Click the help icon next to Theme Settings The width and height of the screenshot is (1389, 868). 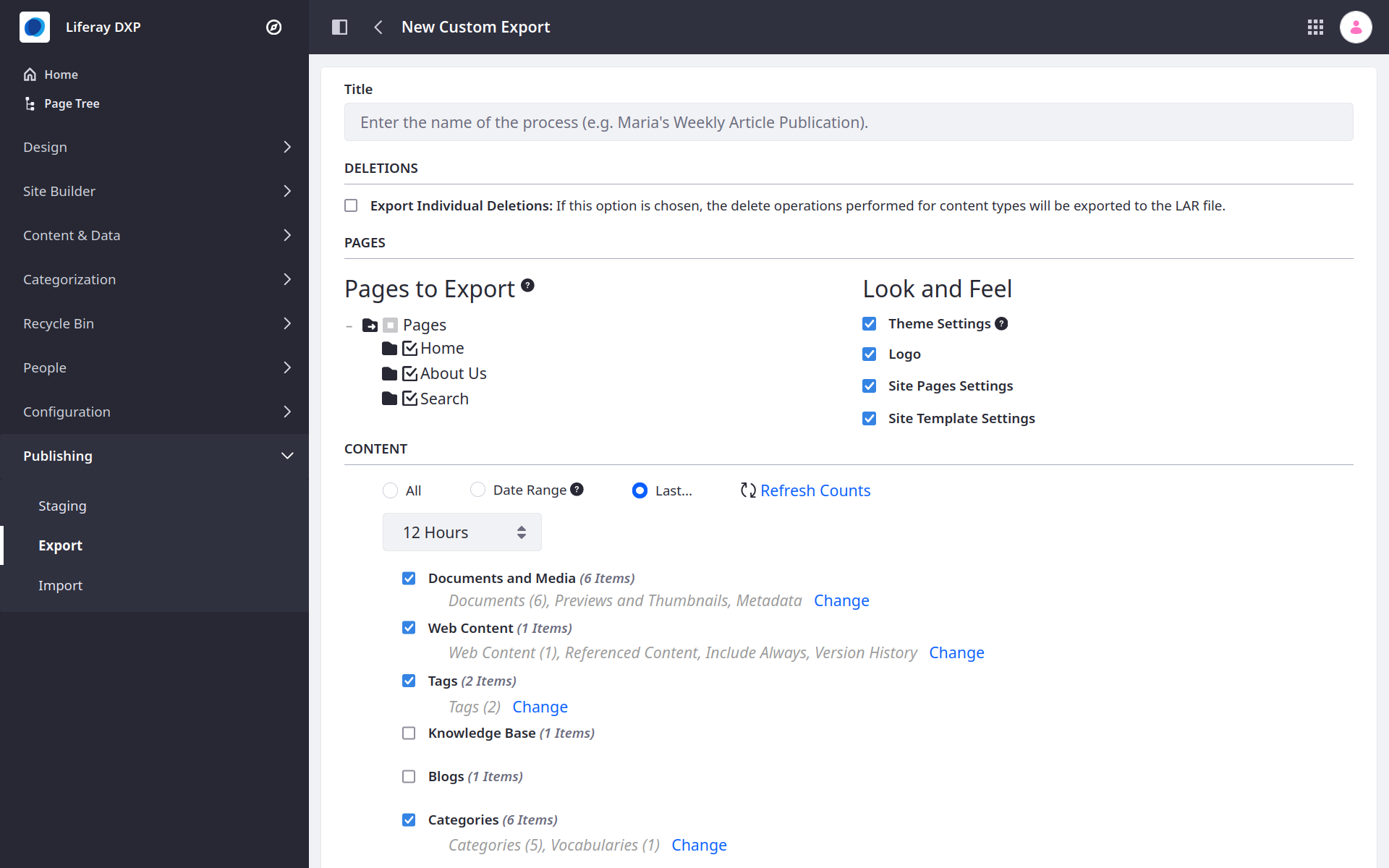coord(1001,322)
